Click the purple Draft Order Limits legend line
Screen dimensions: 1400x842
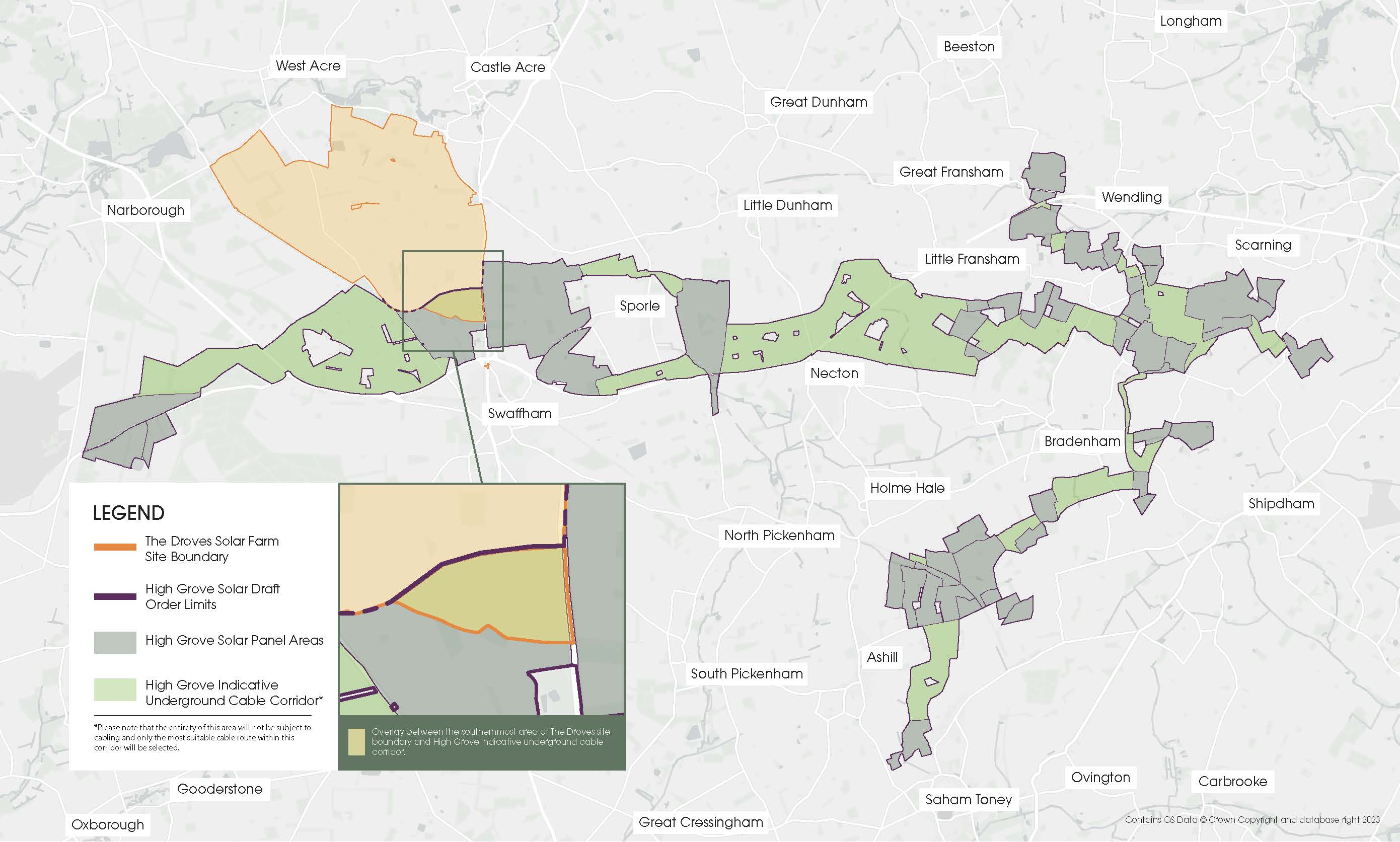115,597
